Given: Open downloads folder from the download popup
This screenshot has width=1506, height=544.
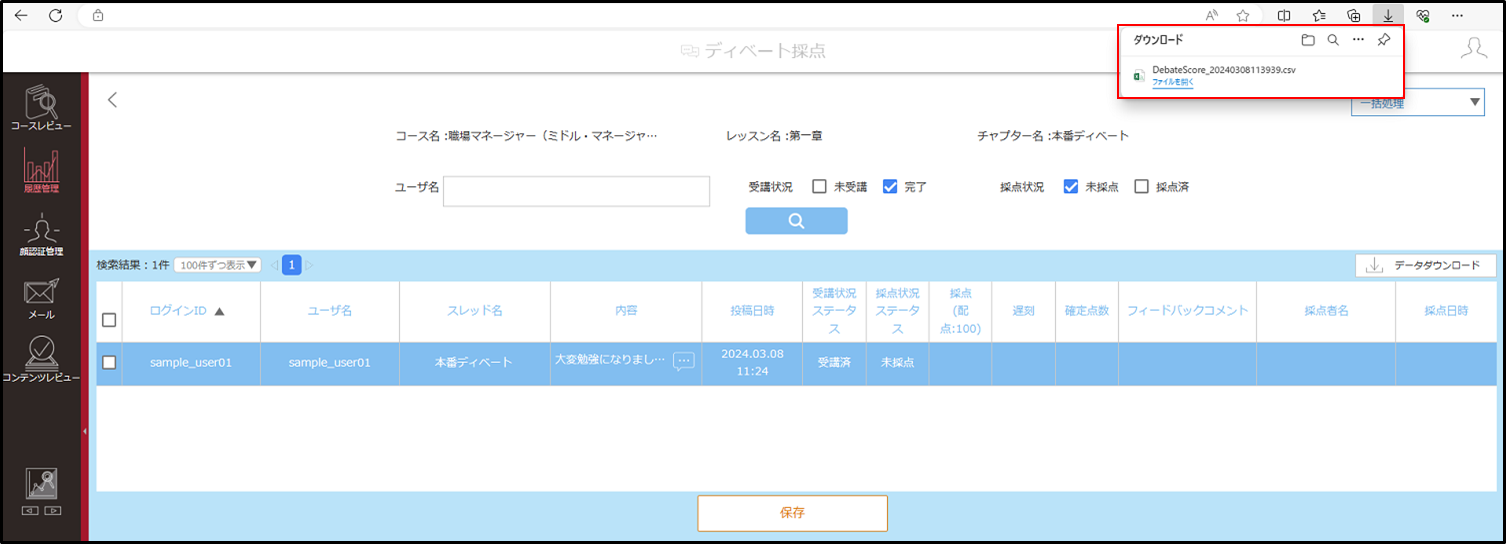Looking at the screenshot, I should coord(1308,40).
